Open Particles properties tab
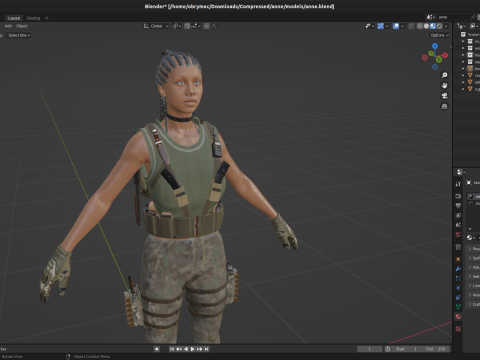 [x=458, y=278]
